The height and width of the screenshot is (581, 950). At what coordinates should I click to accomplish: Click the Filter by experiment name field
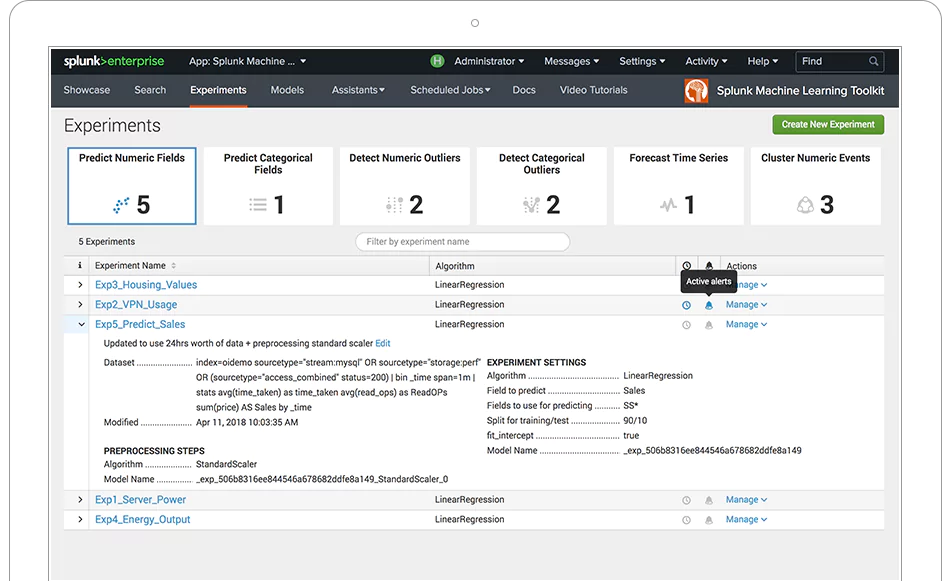click(462, 242)
